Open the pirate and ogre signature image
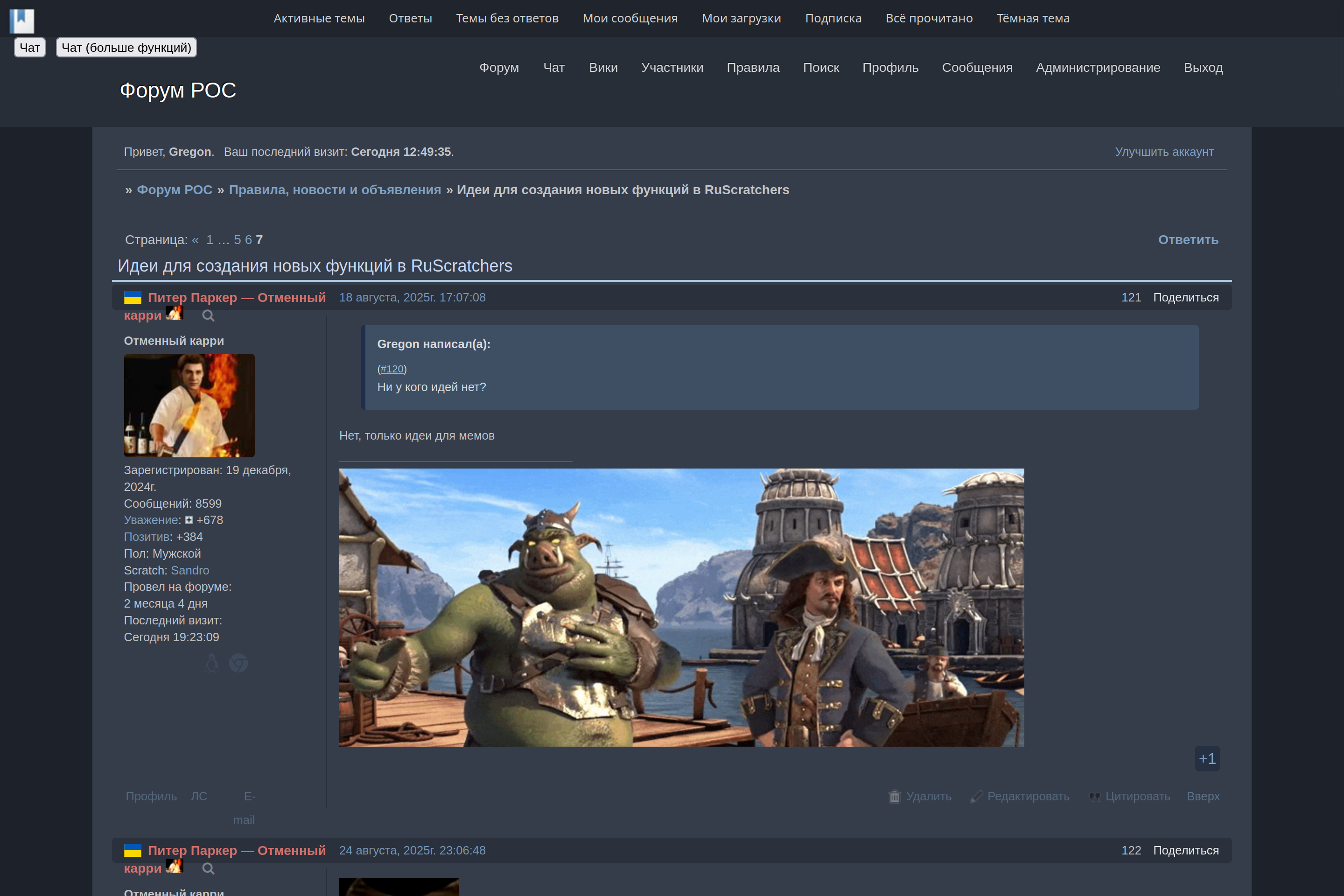Image resolution: width=1344 pixels, height=896 pixels. (681, 608)
